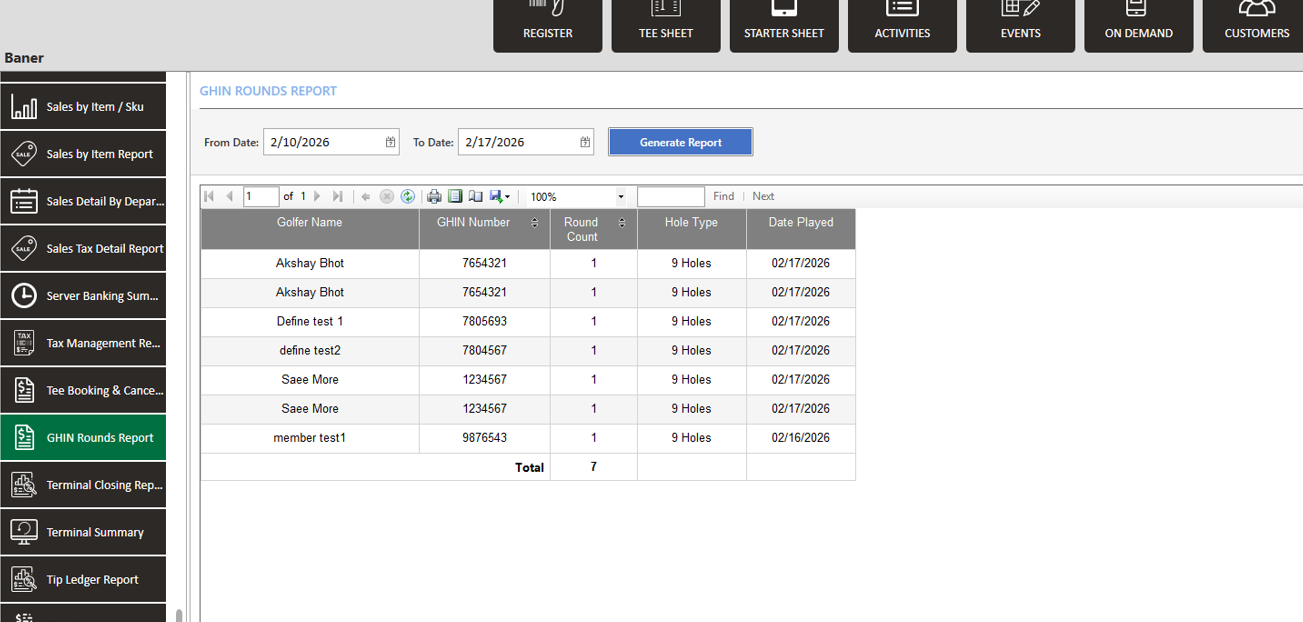Switch to print layout view
Viewport: 1303px width, 622px height.
point(455,197)
